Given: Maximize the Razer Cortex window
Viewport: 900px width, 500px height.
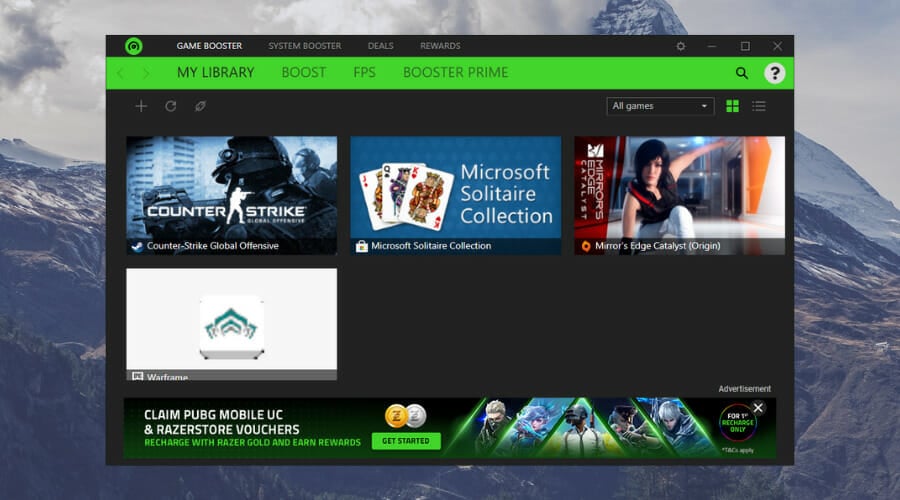Looking at the screenshot, I should [745, 46].
